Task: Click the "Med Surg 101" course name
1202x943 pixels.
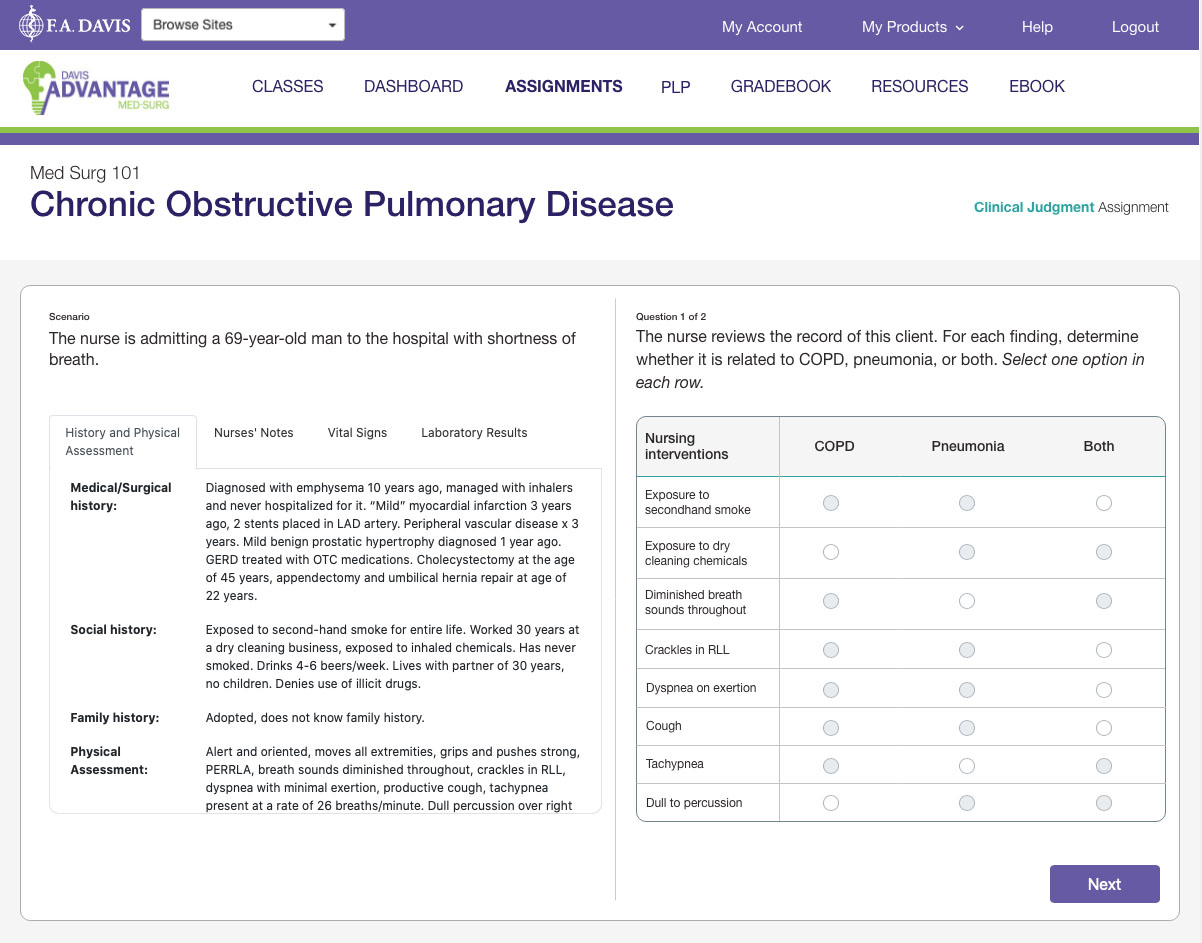Action: tap(85, 173)
